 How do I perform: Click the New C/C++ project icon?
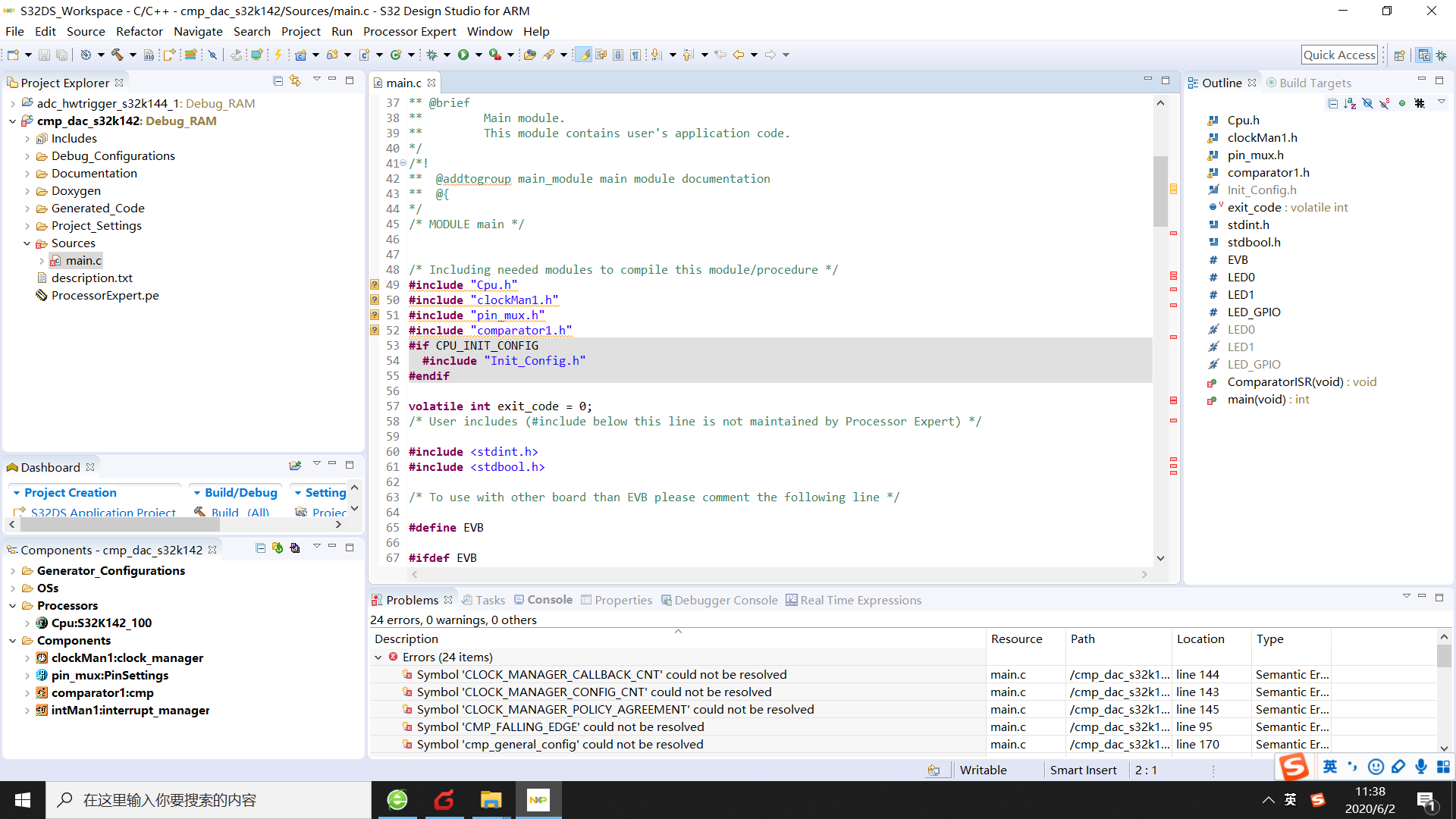click(x=301, y=55)
